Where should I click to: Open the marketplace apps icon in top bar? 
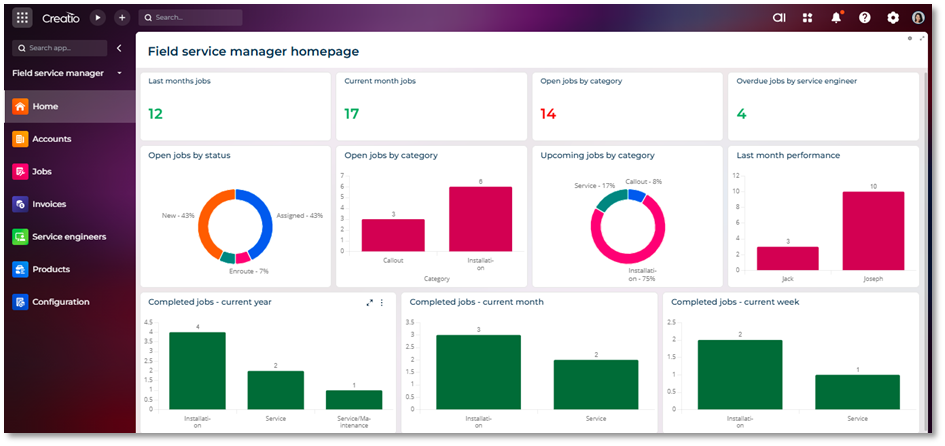pos(807,17)
